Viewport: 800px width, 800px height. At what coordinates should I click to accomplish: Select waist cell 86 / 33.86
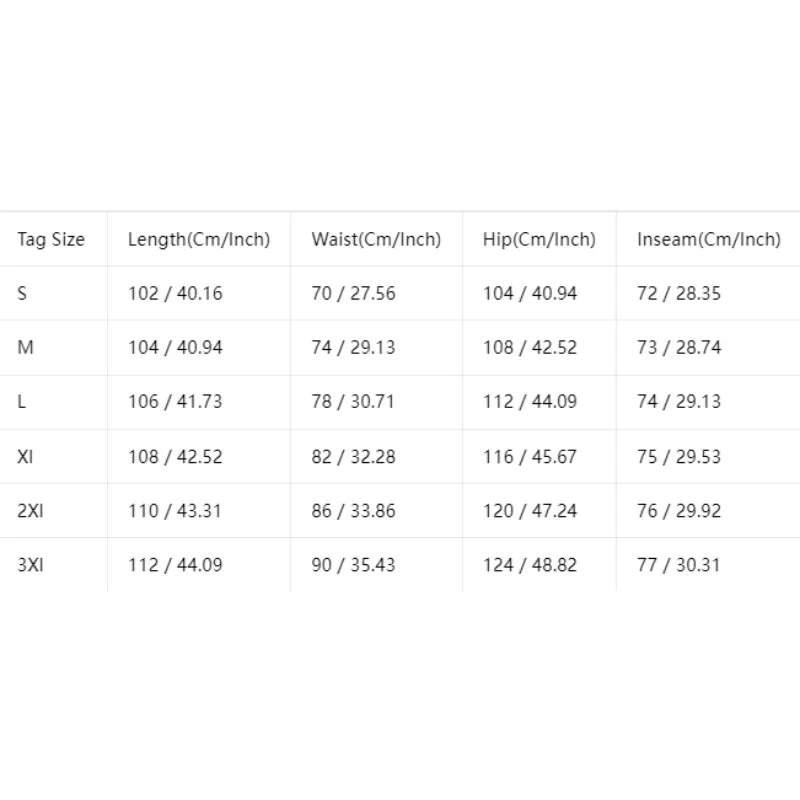354,510
